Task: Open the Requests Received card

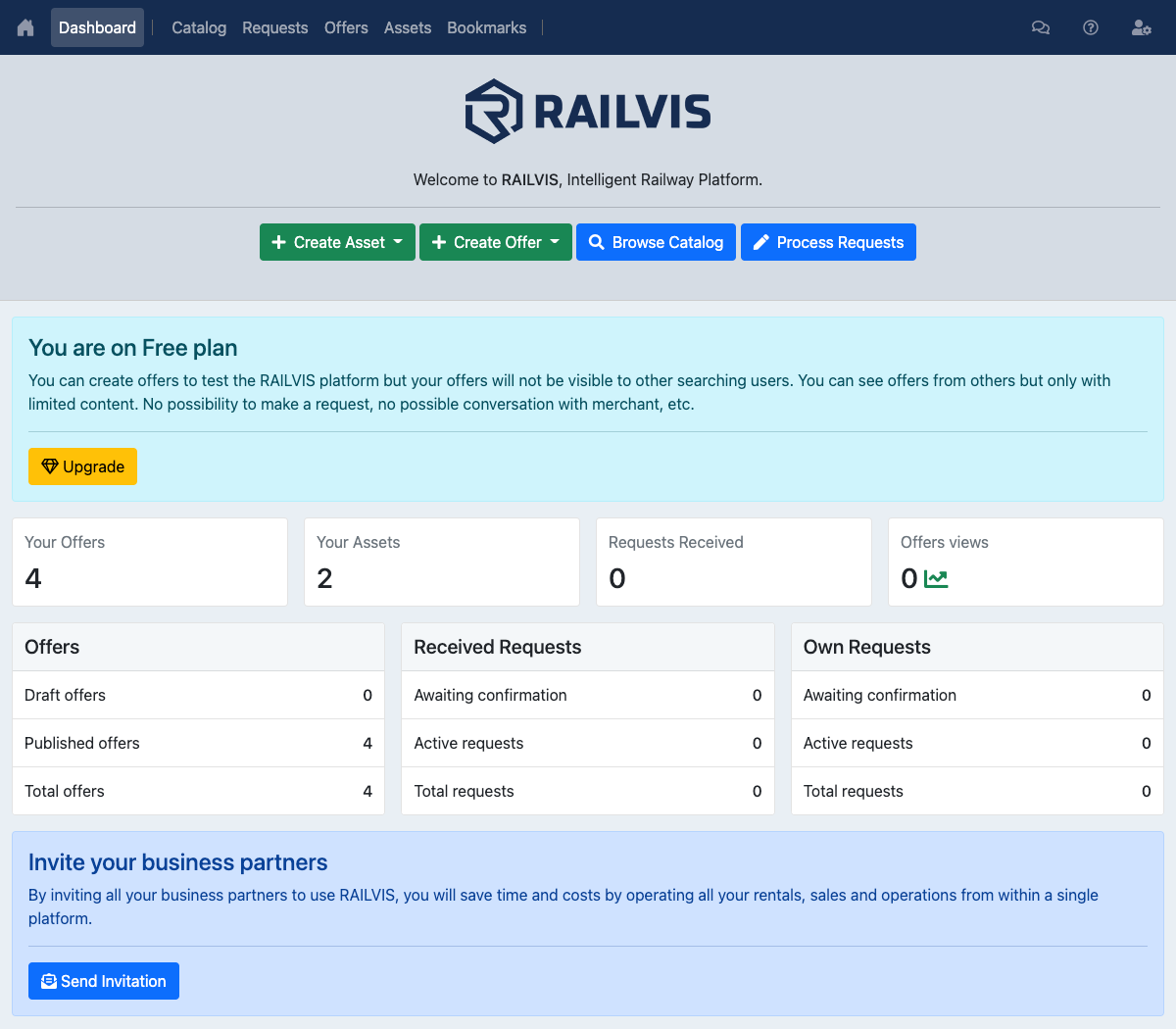Action: 734,562
